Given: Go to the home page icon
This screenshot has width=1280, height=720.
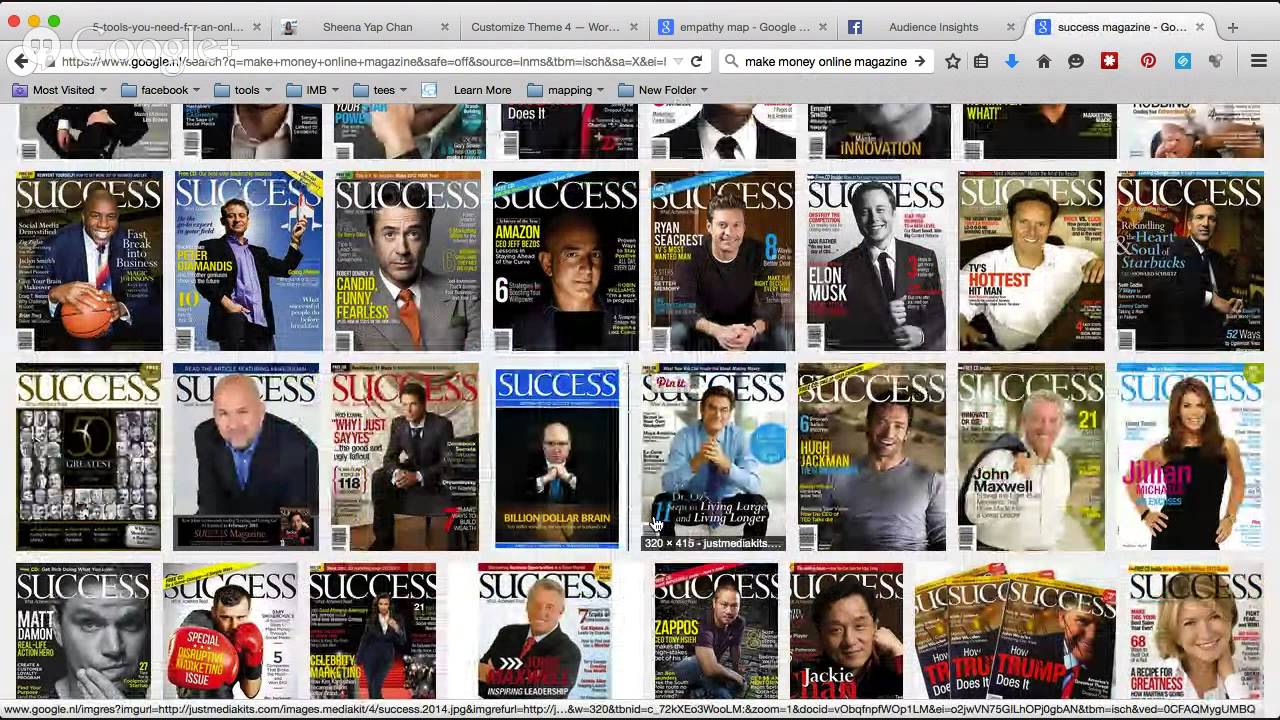Looking at the screenshot, I should [x=1044, y=61].
